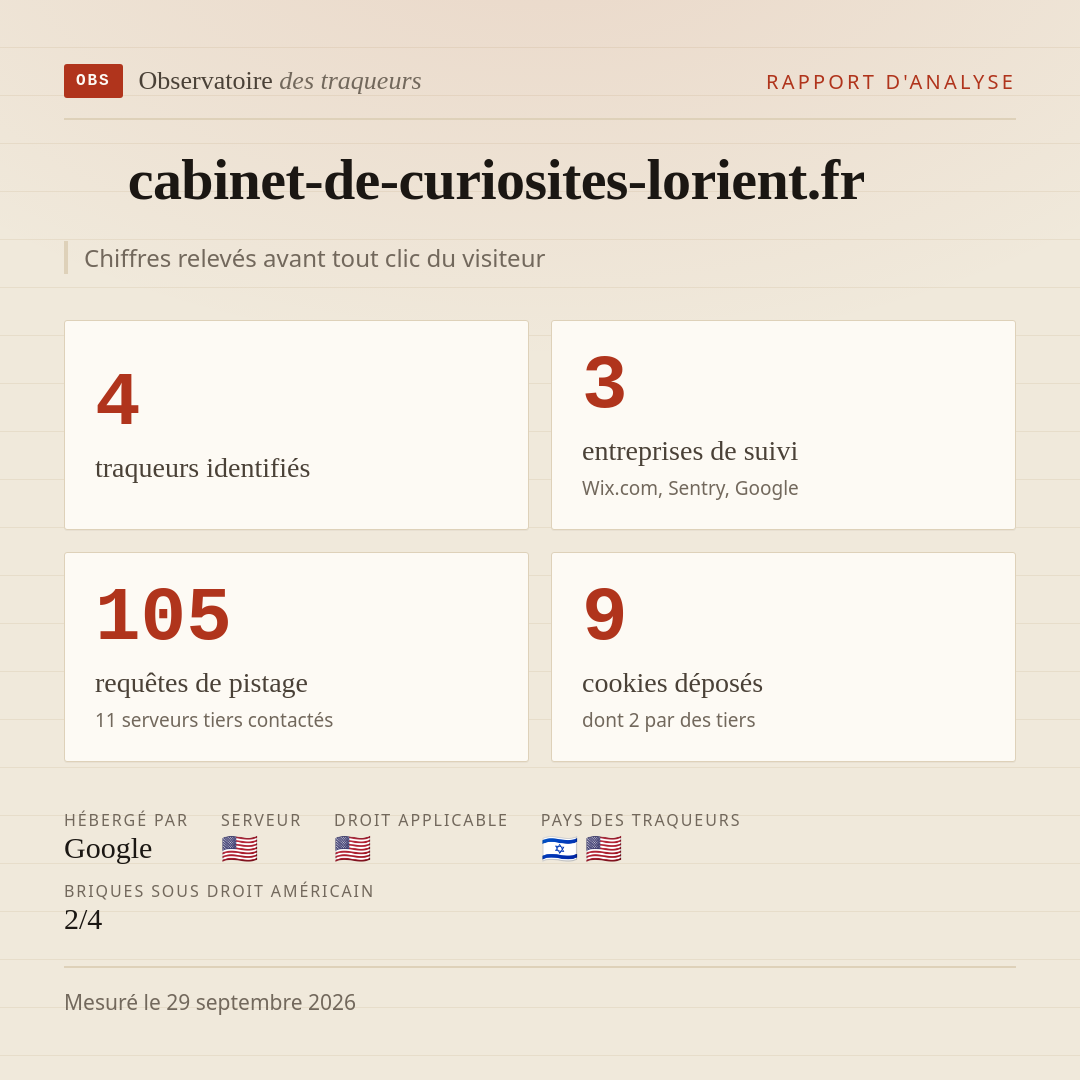The width and height of the screenshot is (1080, 1080).
Task: Click 'BRIQUES SOUS DROIT AMÉRICAIN' label
Action: (219, 891)
